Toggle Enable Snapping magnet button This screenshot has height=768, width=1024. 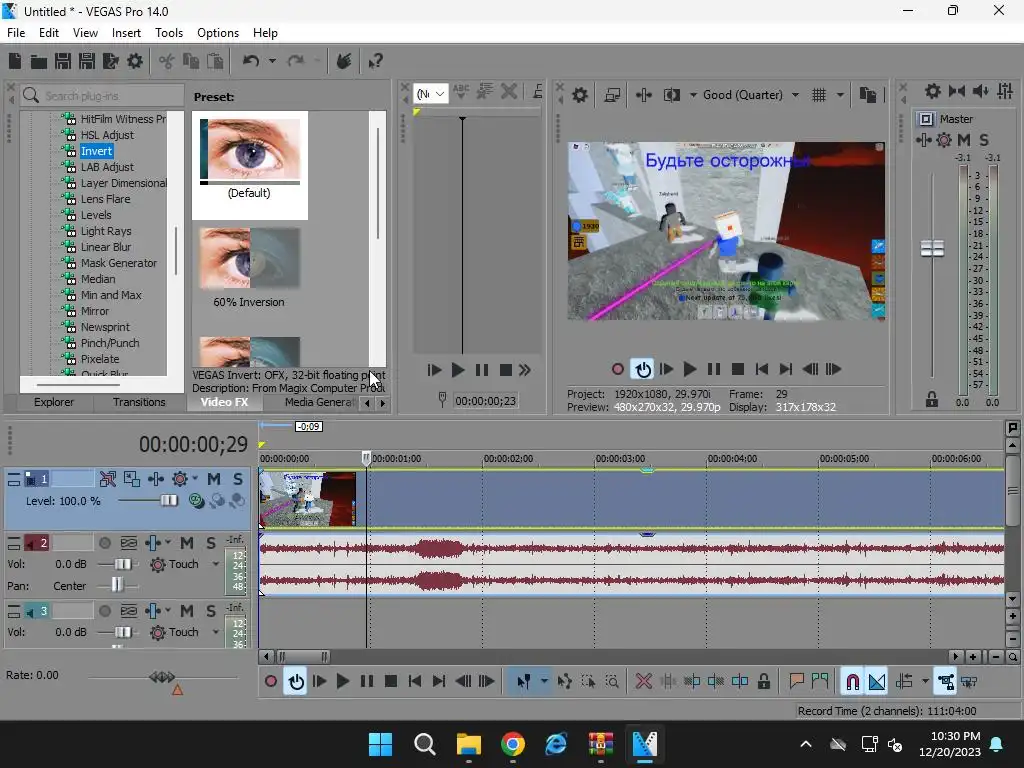coord(852,682)
